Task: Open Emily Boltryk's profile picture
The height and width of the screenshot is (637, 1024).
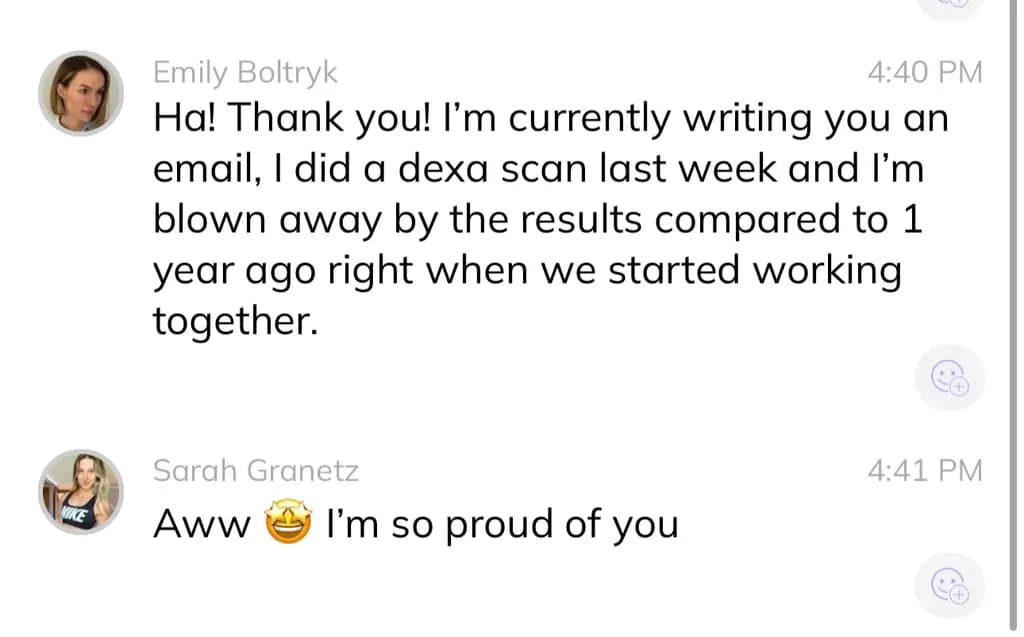Action: [80, 92]
